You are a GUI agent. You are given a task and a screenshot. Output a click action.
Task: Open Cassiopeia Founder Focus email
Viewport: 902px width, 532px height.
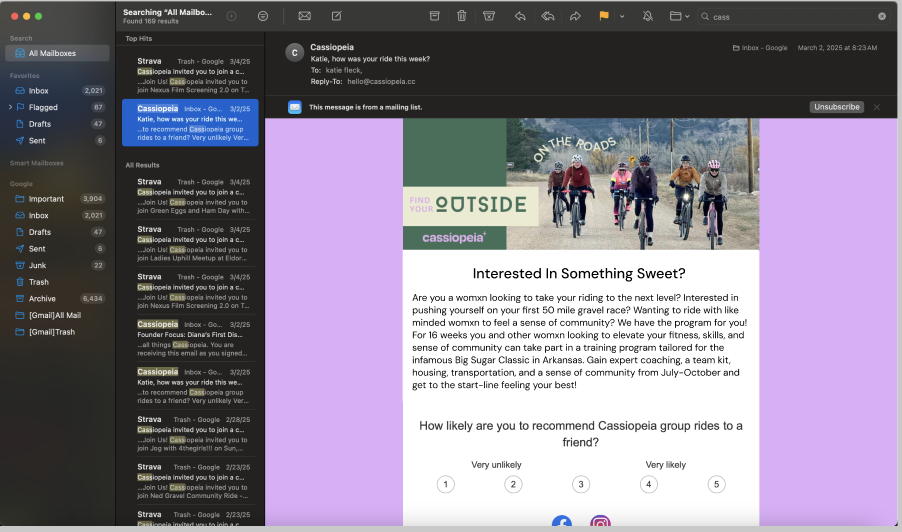(x=190, y=338)
